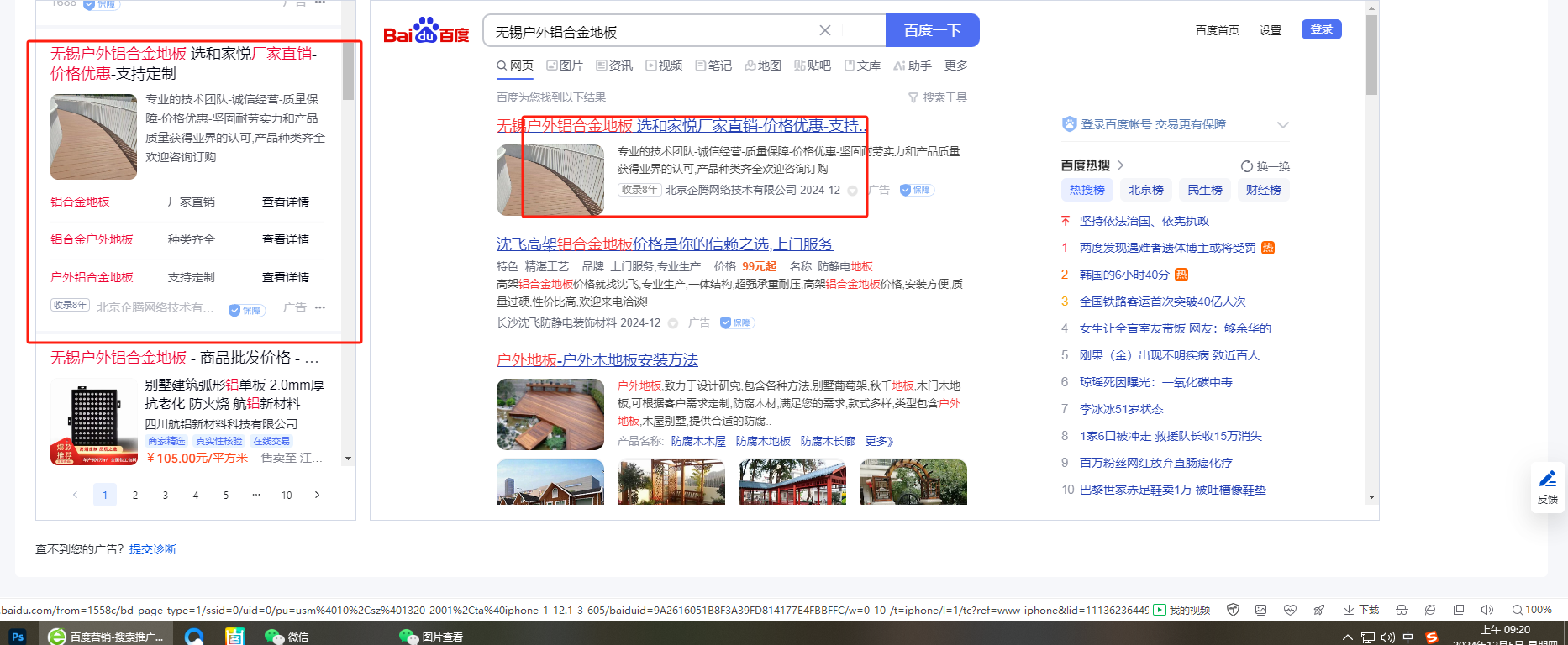Click the mobile ad's curved deck thumbnail
Viewport: 1568px width, 645px height.
93,137
